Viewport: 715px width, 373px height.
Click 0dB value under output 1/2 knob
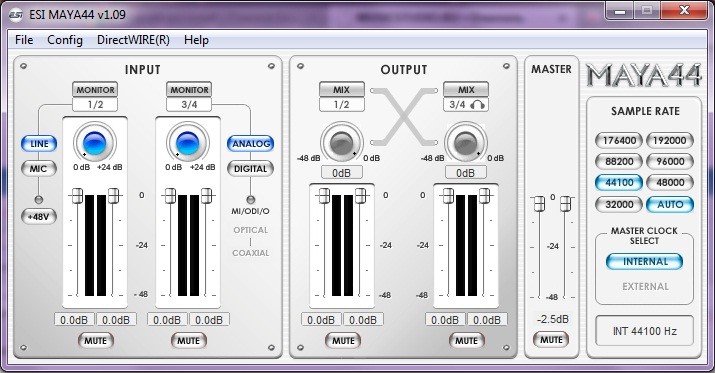pos(342,173)
